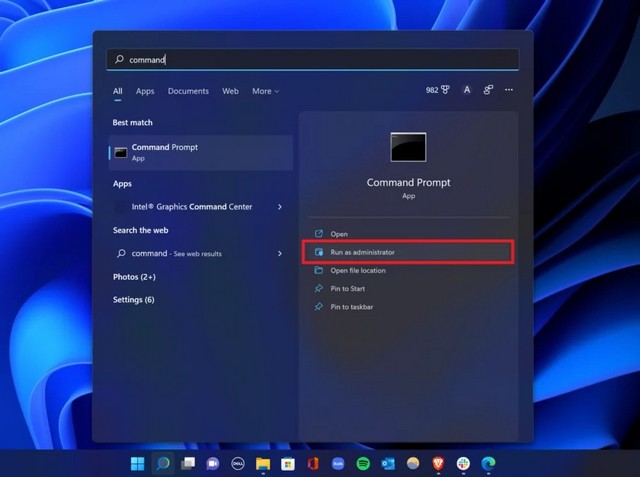
Task: Click the search box containing 'command'
Action: (312, 60)
